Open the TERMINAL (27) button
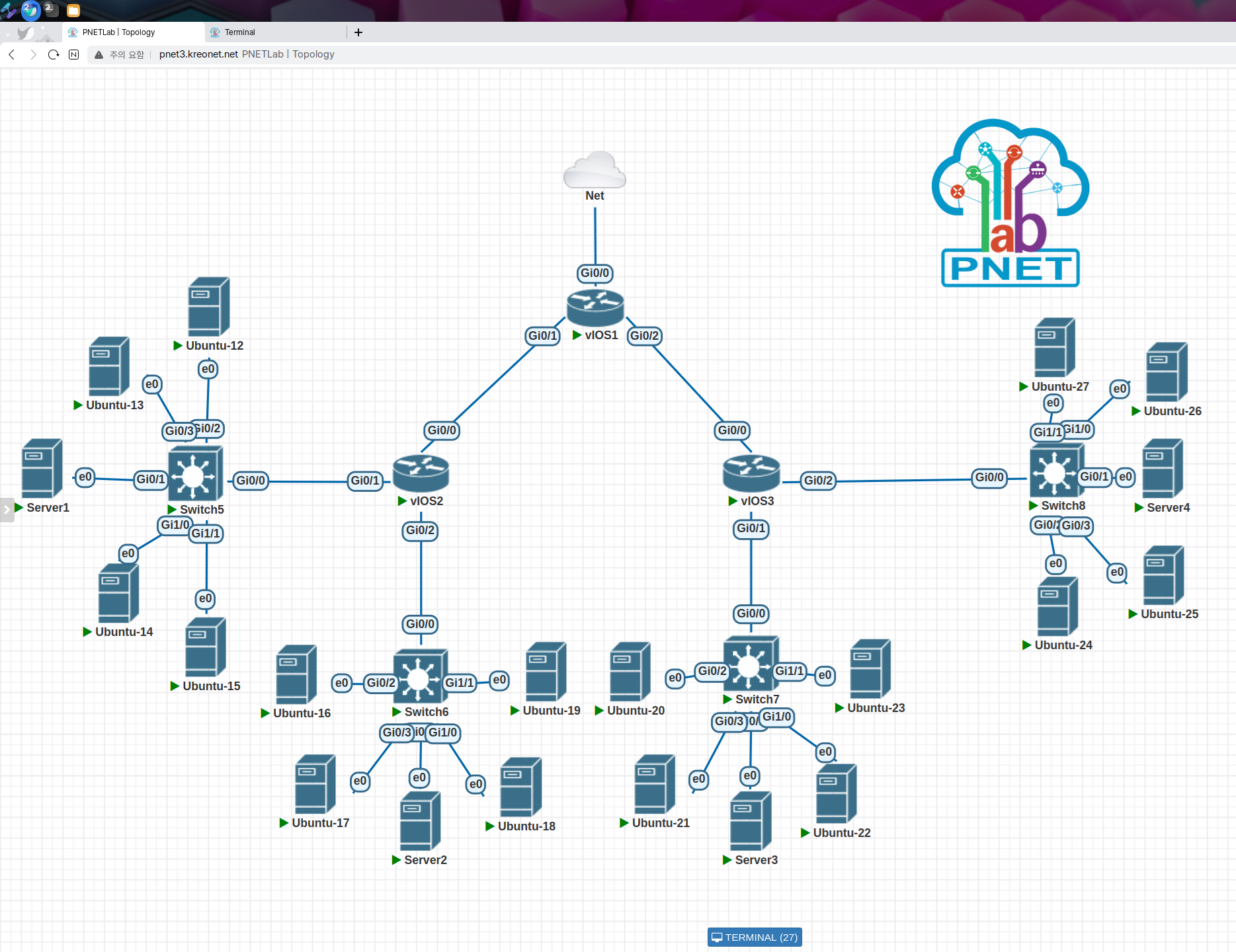The width and height of the screenshot is (1236, 952). [755, 937]
